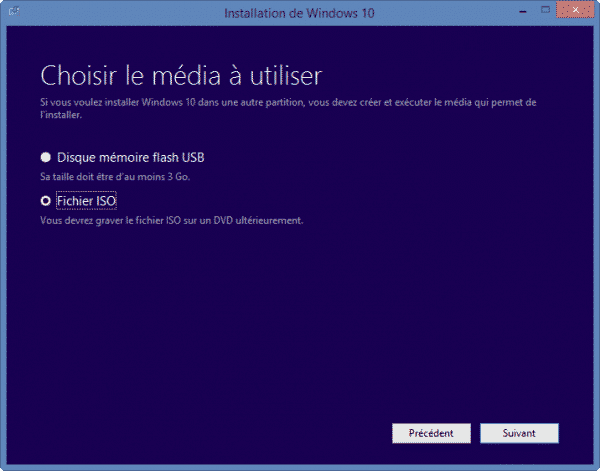Go back with the Précédent button

pyautogui.click(x=431, y=433)
